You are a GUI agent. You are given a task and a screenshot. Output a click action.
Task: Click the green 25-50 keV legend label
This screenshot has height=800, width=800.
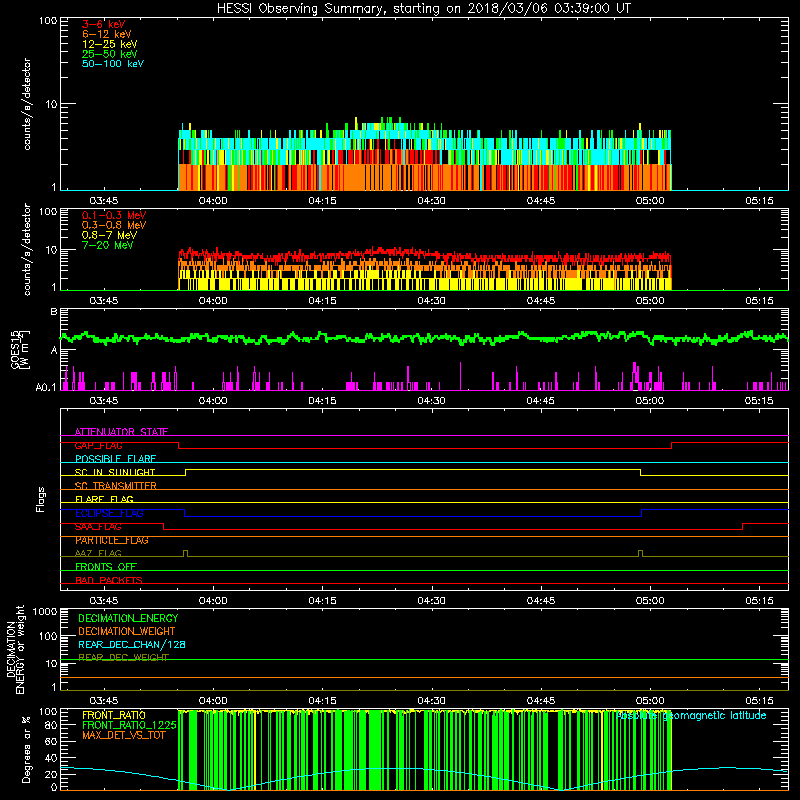point(109,54)
